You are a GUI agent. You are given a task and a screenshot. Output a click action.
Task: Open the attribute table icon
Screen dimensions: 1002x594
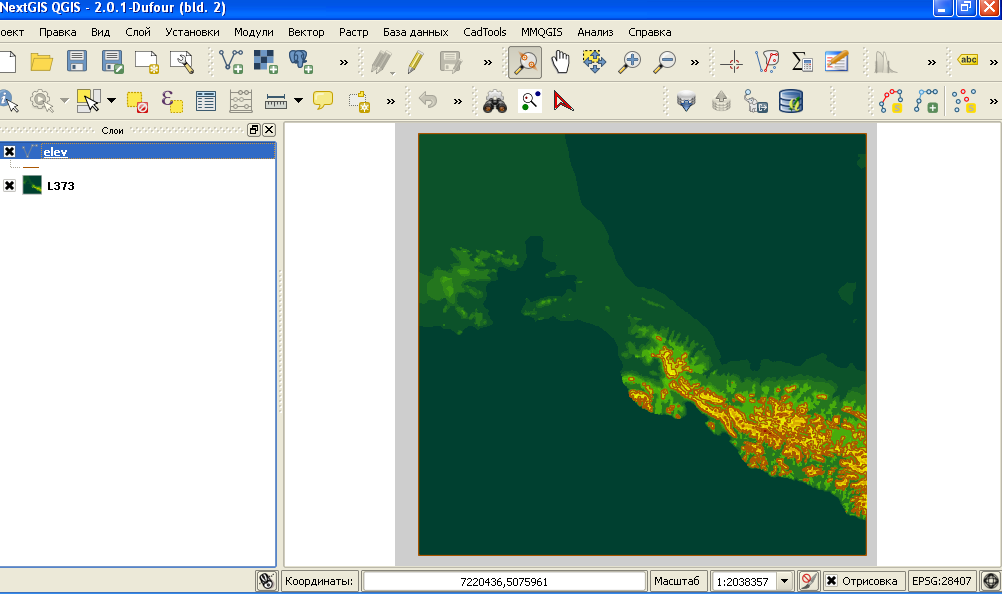pyautogui.click(x=206, y=101)
